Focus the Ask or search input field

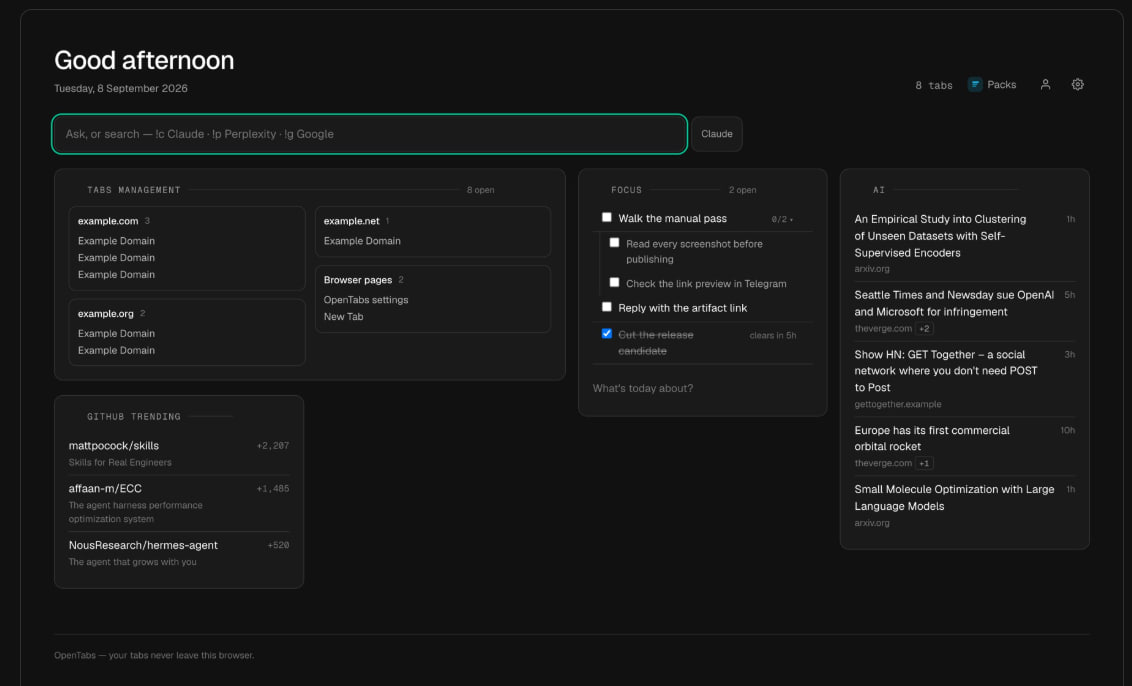click(x=369, y=134)
